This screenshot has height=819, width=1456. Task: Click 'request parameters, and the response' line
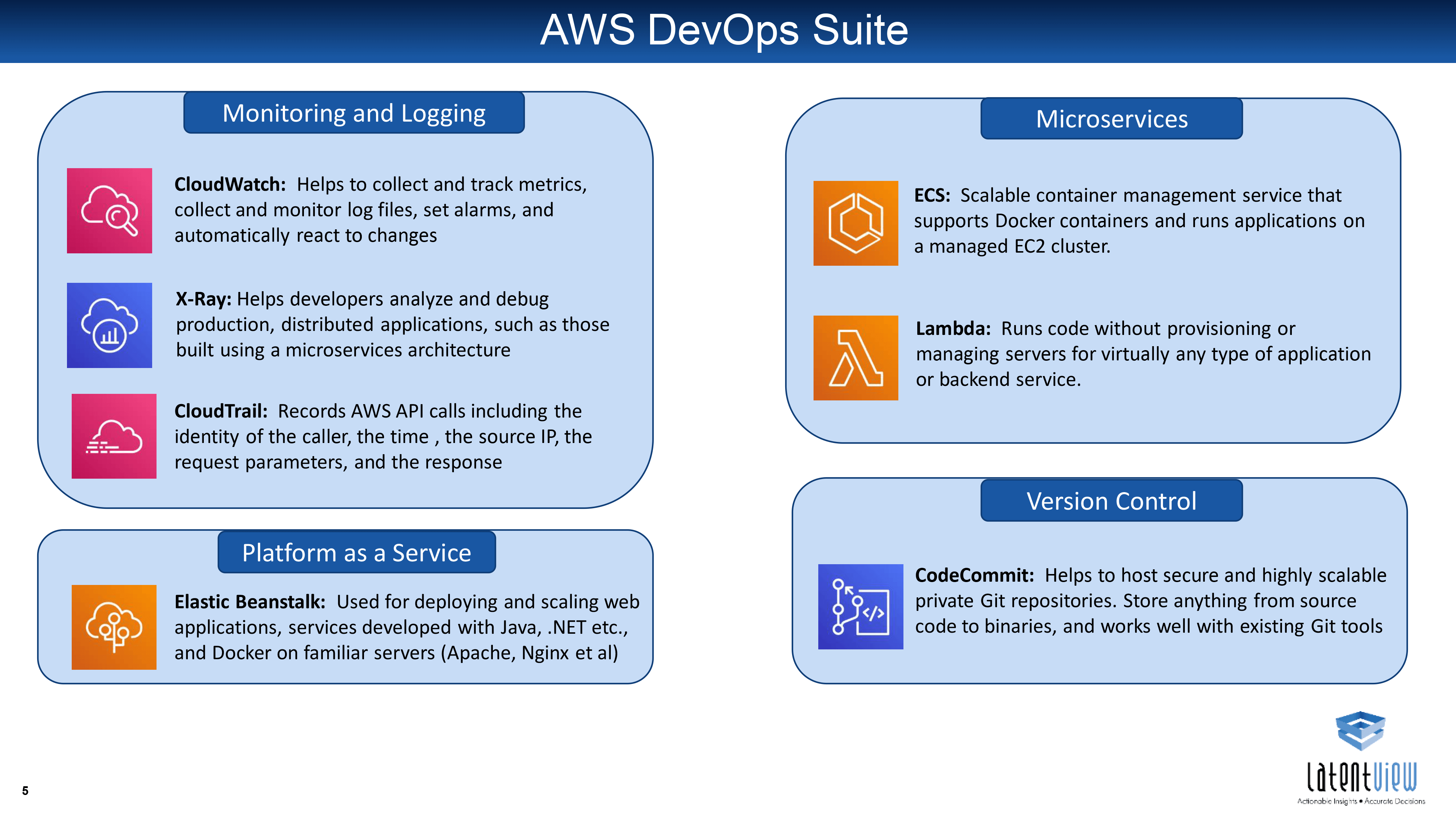click(338, 462)
